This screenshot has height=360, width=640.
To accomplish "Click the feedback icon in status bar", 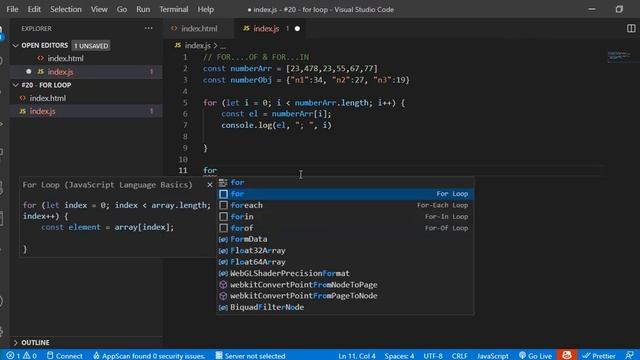I will (630, 356).
